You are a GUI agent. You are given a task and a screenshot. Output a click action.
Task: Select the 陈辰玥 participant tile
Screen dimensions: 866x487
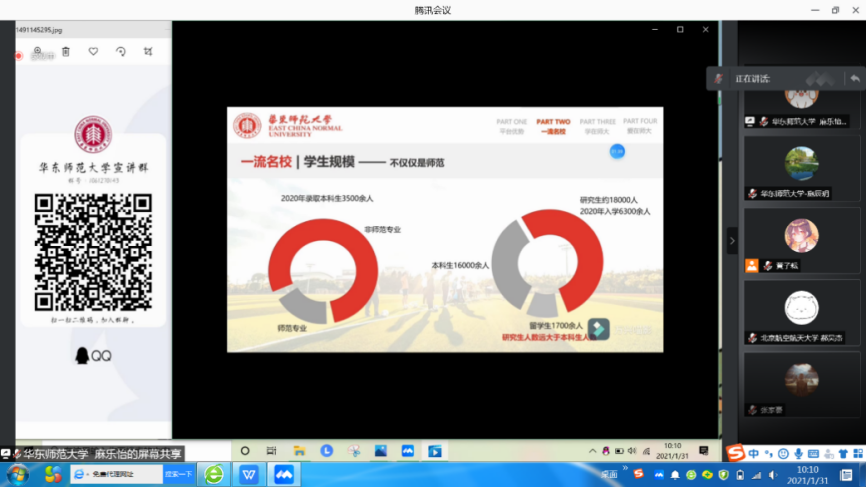click(801, 169)
